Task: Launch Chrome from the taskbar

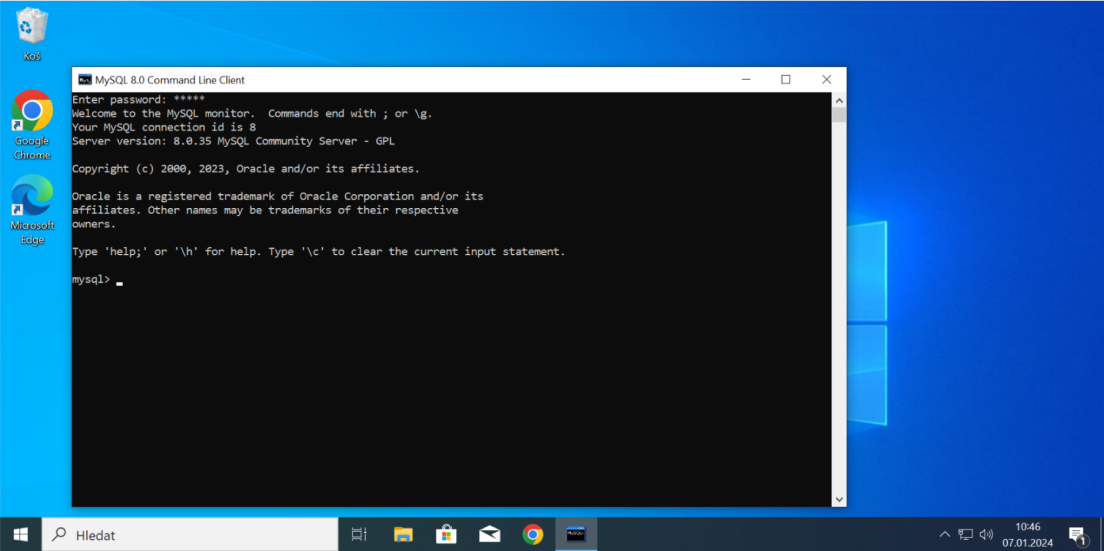Action: click(x=532, y=535)
